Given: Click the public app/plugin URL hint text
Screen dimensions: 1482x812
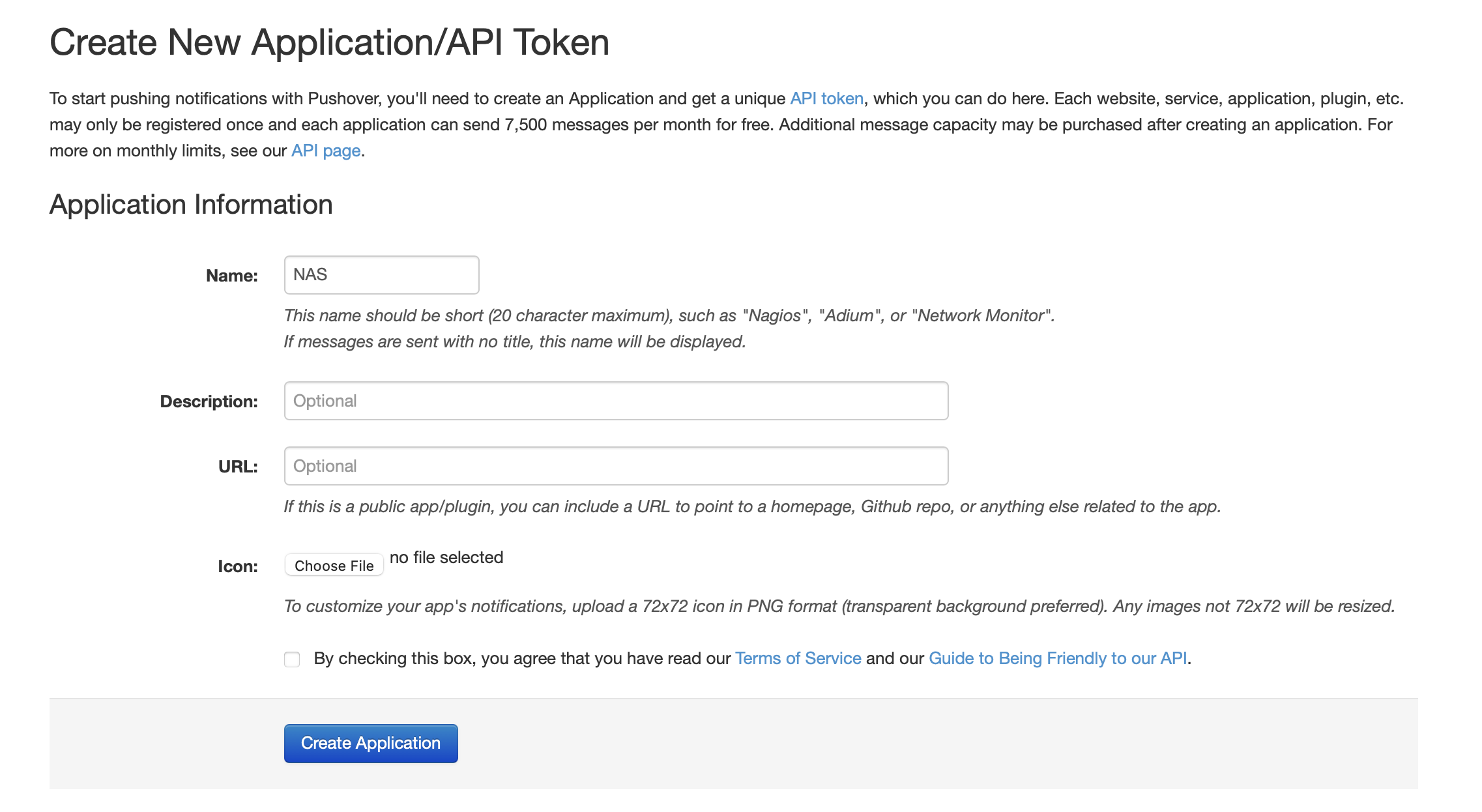Looking at the screenshot, I should [x=752, y=506].
